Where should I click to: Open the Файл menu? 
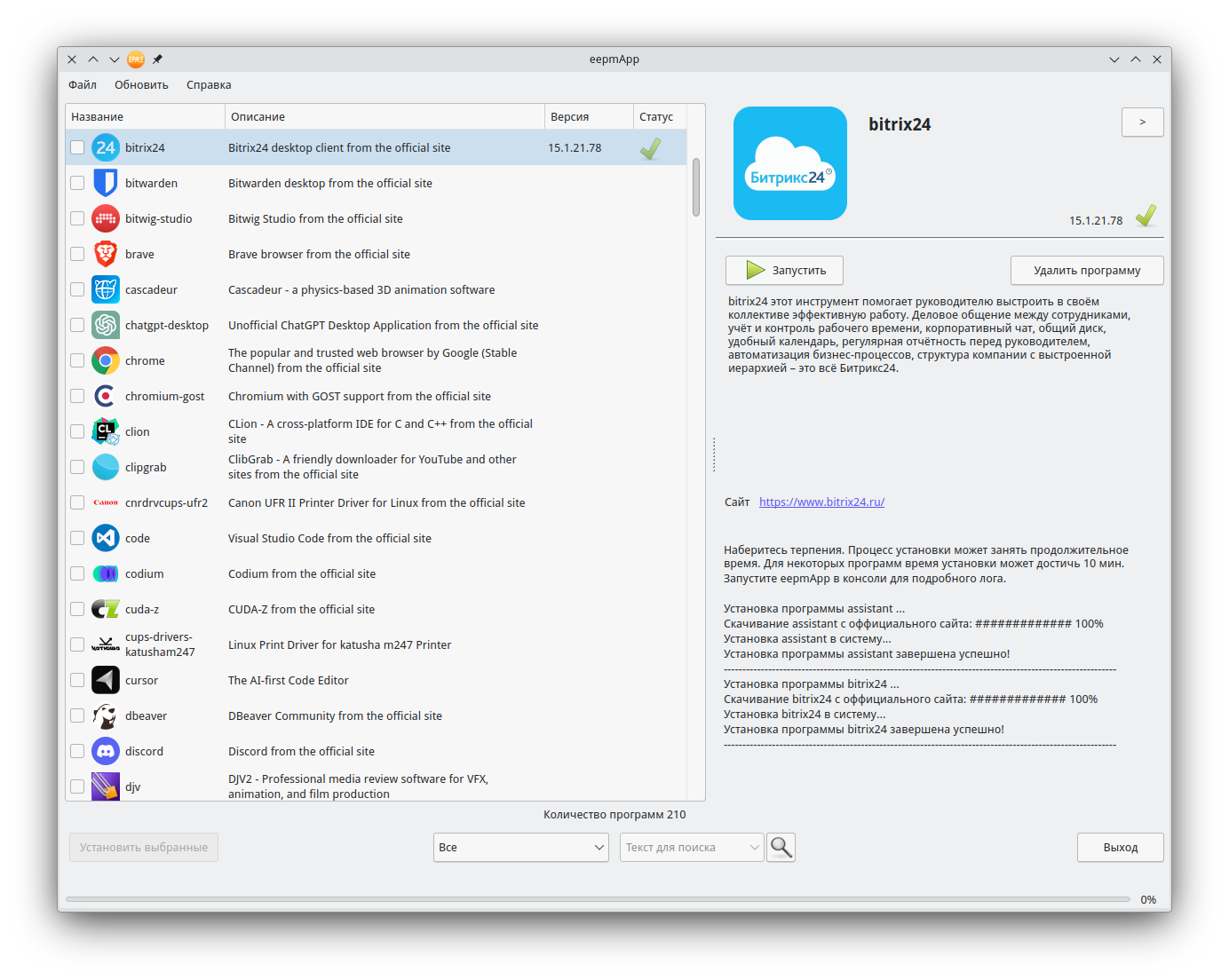pos(83,85)
